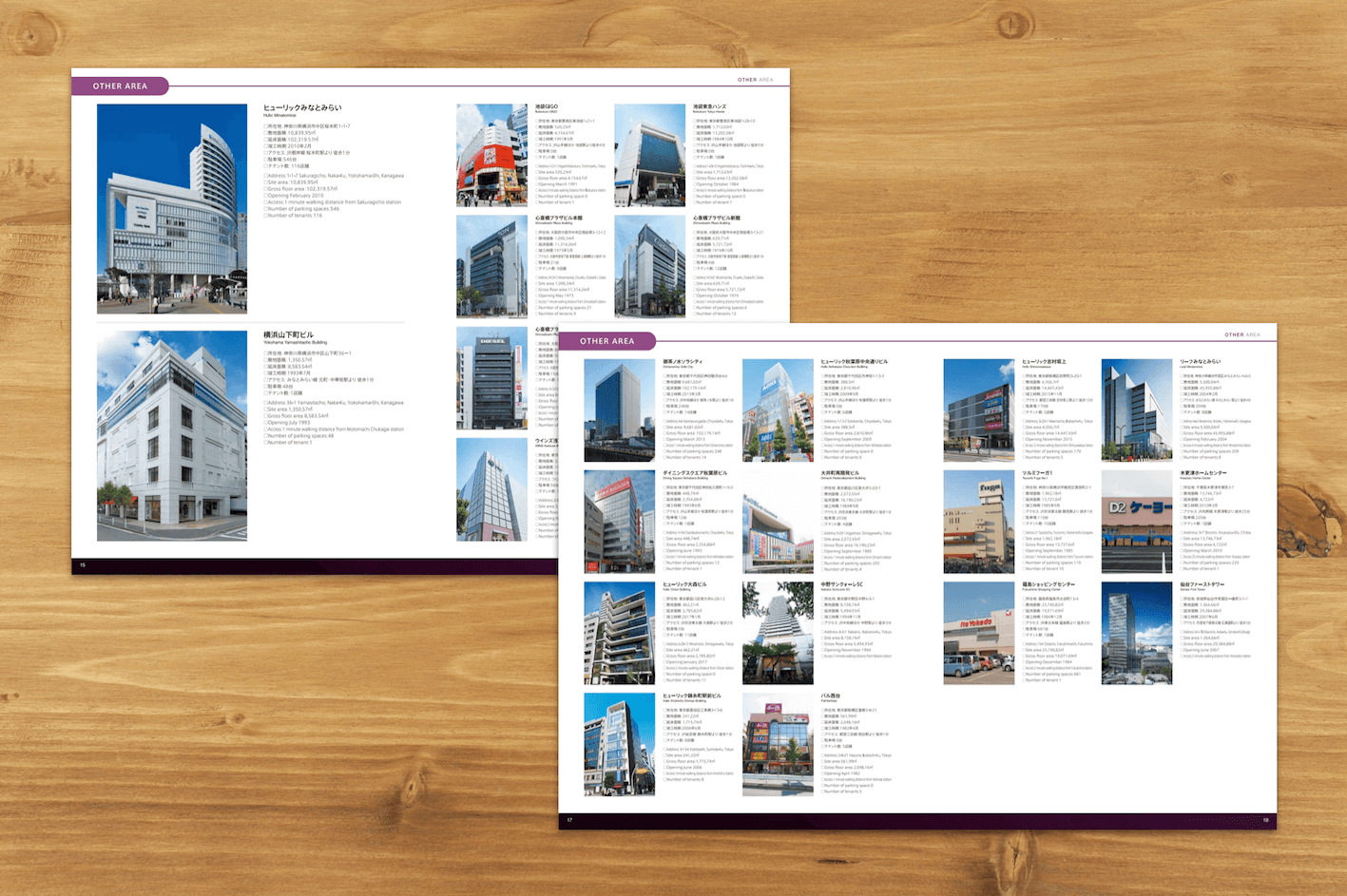Viewport: 1347px width, 896px height.
Task: Click the Ito Yokado shopping center photo
Action: click(979, 633)
